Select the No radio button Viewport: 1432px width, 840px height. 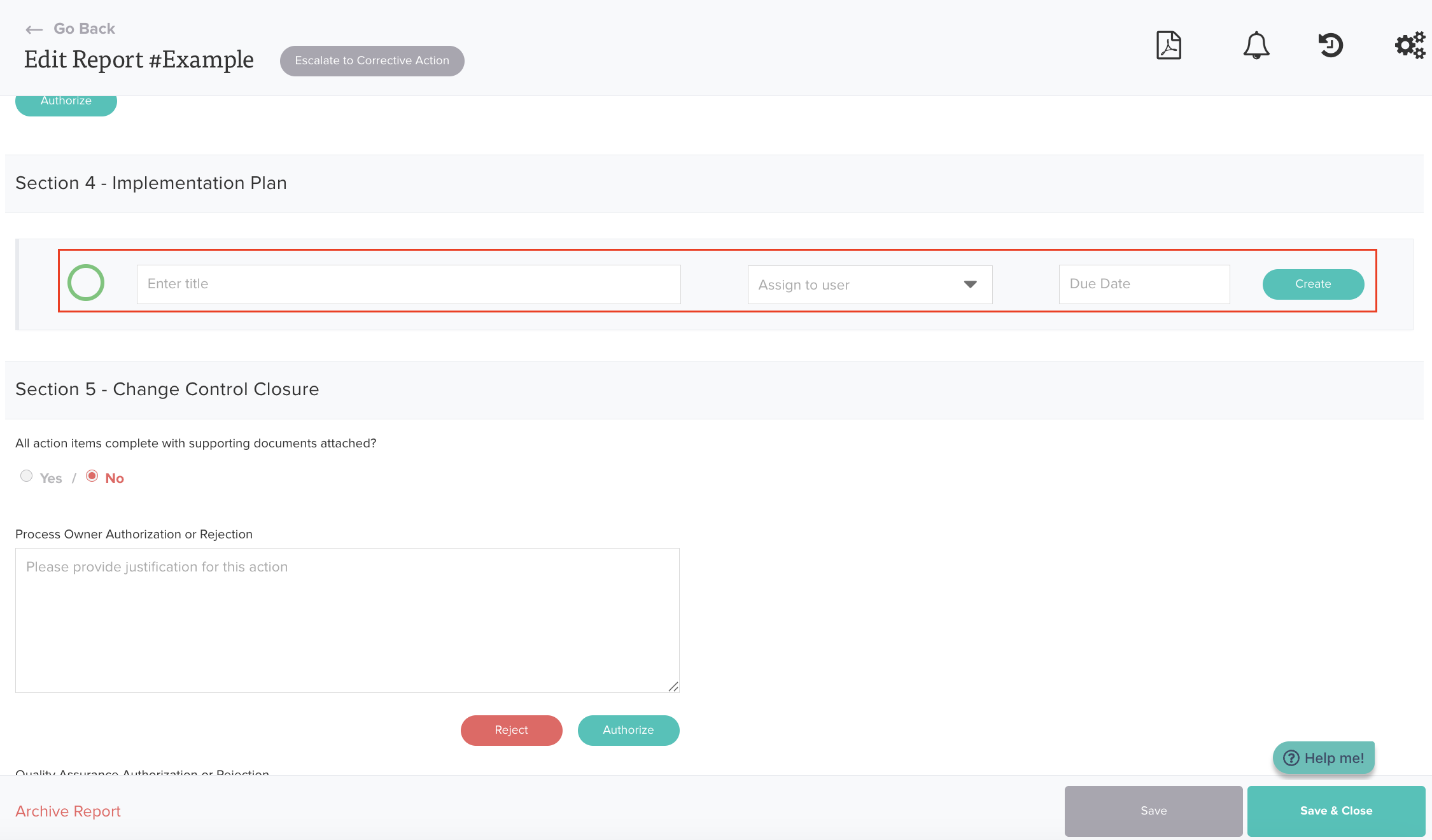(92, 476)
